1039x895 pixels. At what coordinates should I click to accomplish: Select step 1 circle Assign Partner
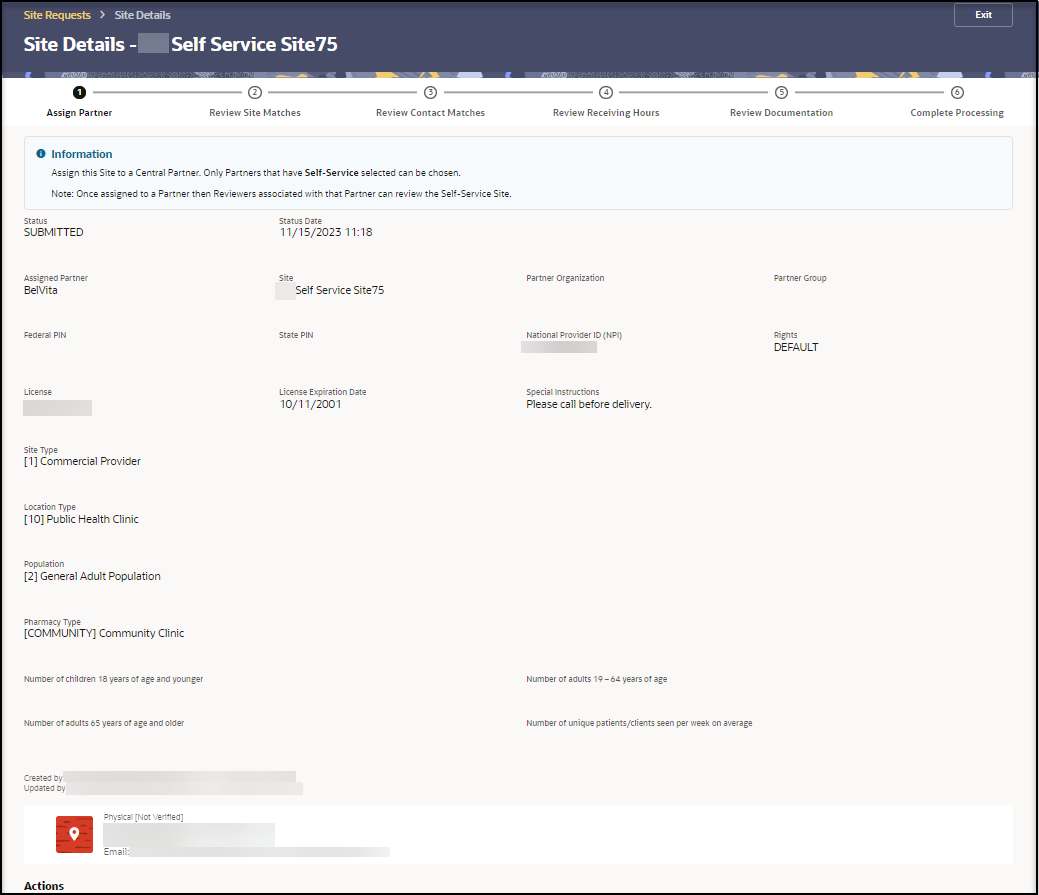click(x=80, y=92)
